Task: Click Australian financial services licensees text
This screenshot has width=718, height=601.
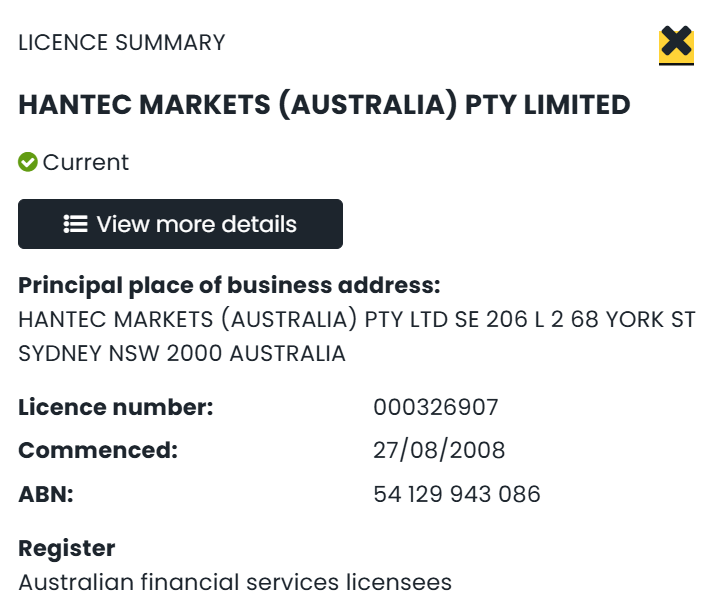Action: click(235, 581)
